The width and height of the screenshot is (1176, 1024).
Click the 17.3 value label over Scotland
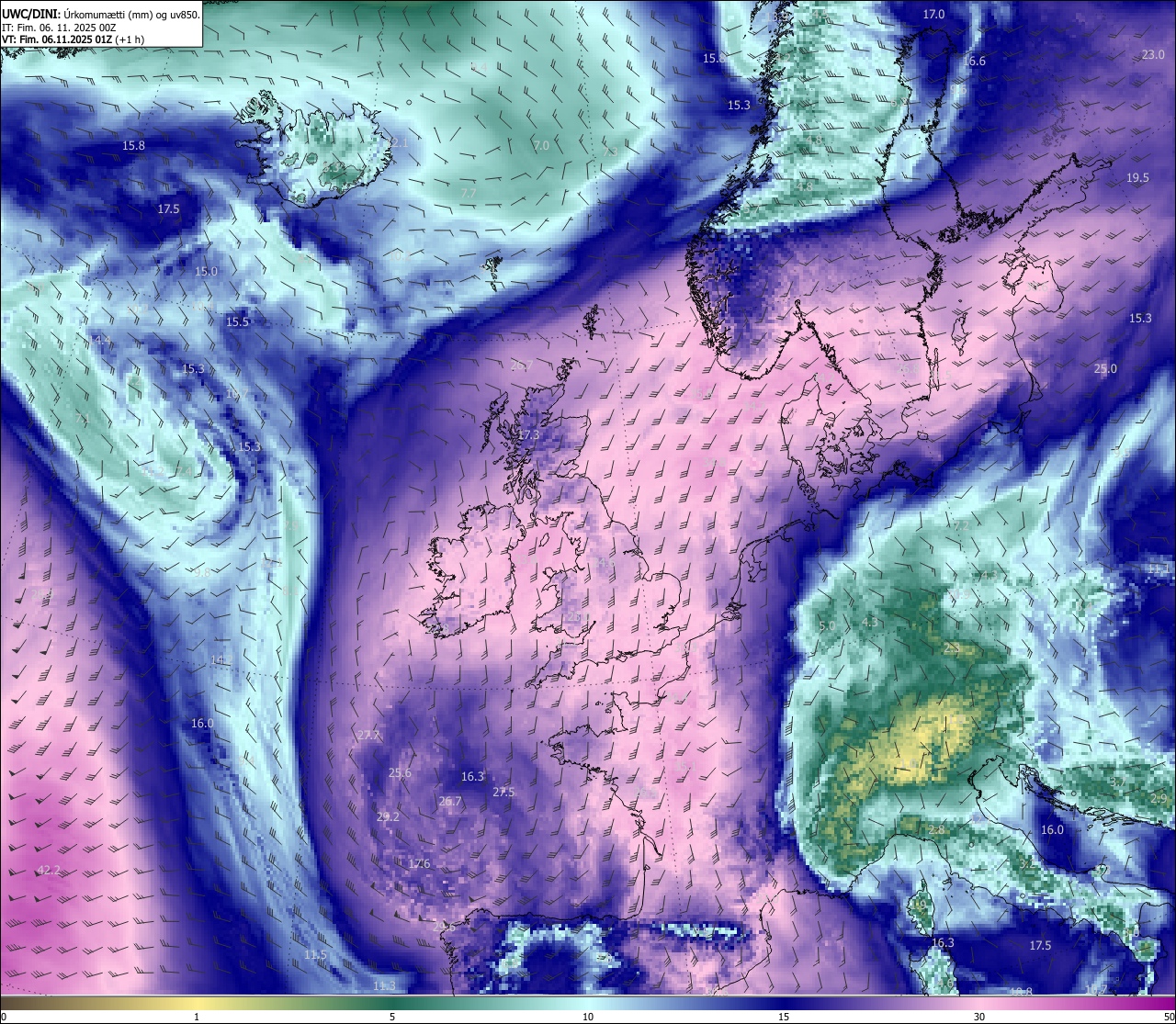coord(528,435)
